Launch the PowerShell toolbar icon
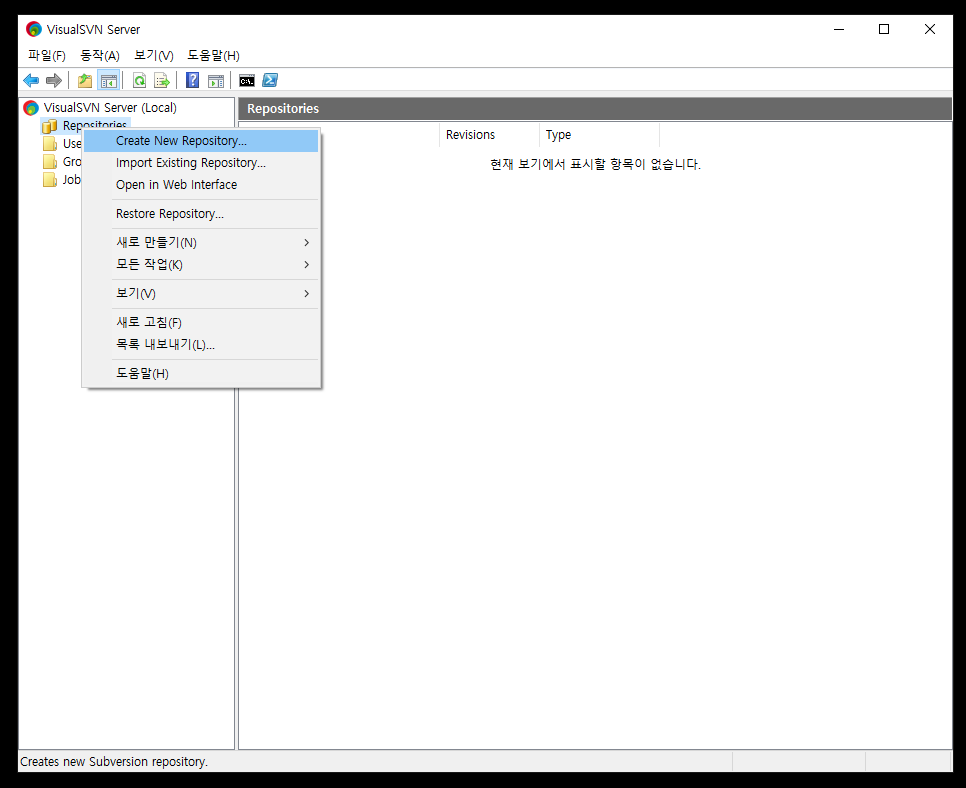Screen dimensions: 966x788 270,80
